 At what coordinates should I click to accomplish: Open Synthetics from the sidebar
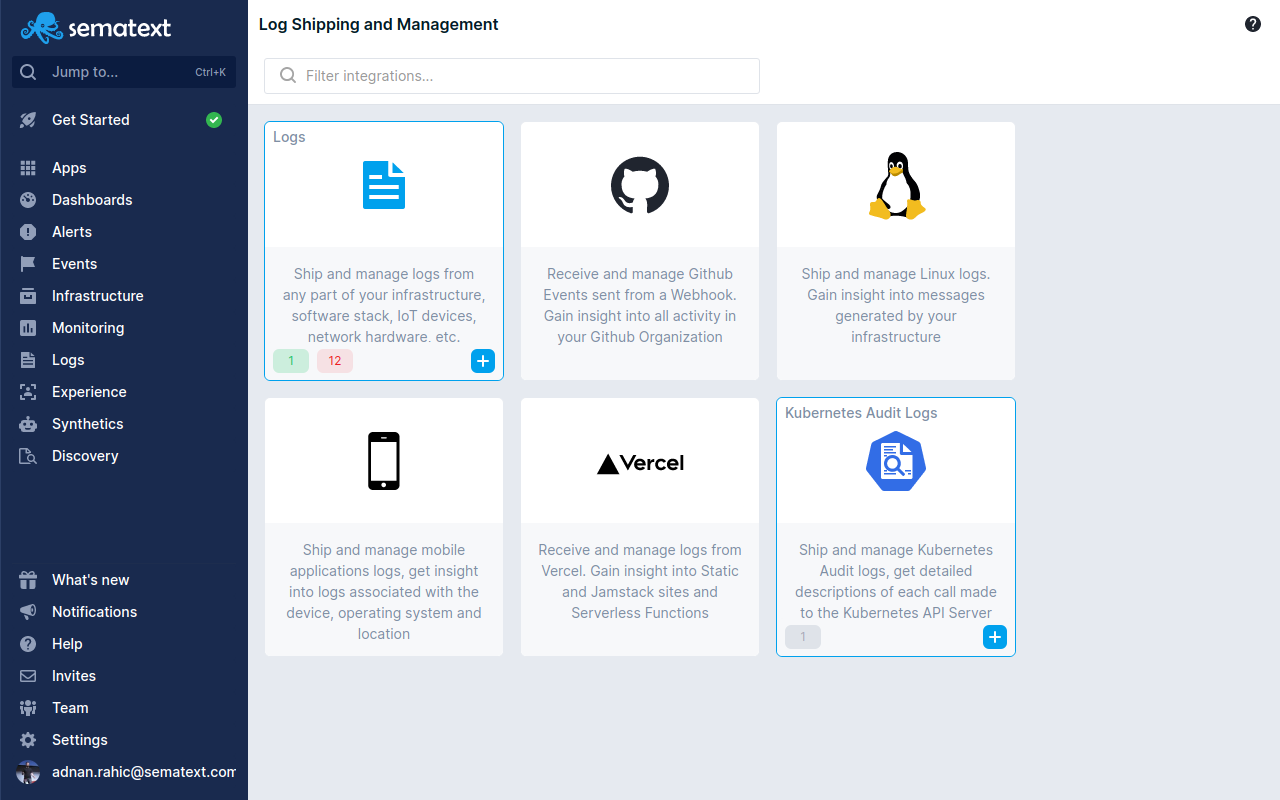pyautogui.click(x=124, y=424)
